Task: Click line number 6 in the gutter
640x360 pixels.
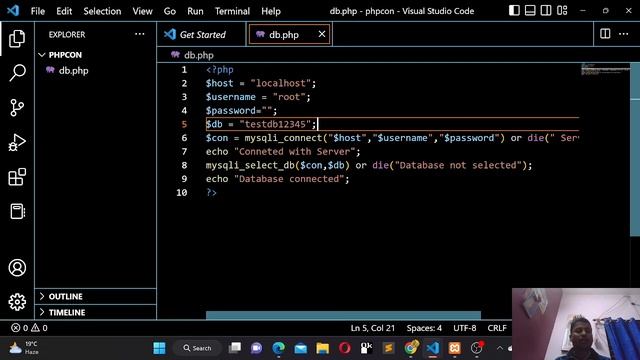Action: tap(184, 138)
